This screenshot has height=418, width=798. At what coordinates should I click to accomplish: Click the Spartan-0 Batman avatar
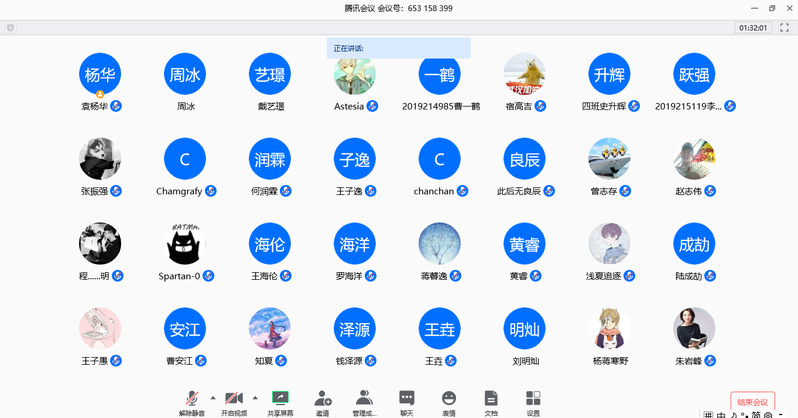185,244
